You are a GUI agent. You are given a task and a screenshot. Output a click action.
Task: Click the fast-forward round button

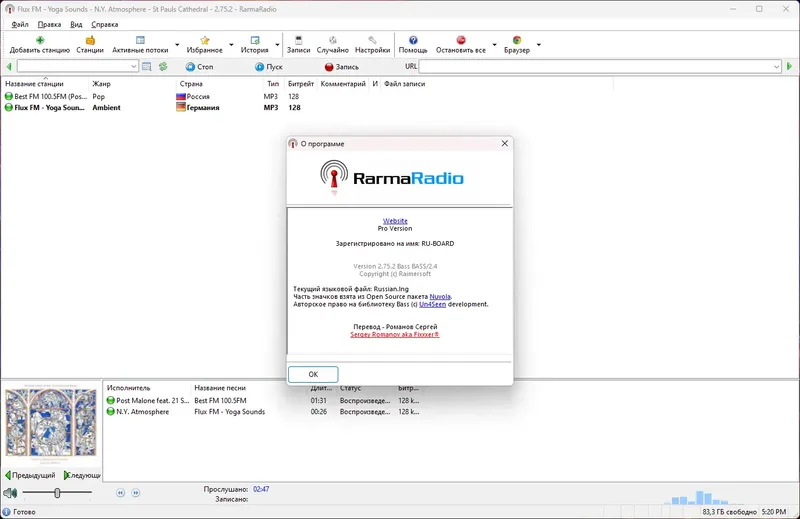[x=136, y=492]
